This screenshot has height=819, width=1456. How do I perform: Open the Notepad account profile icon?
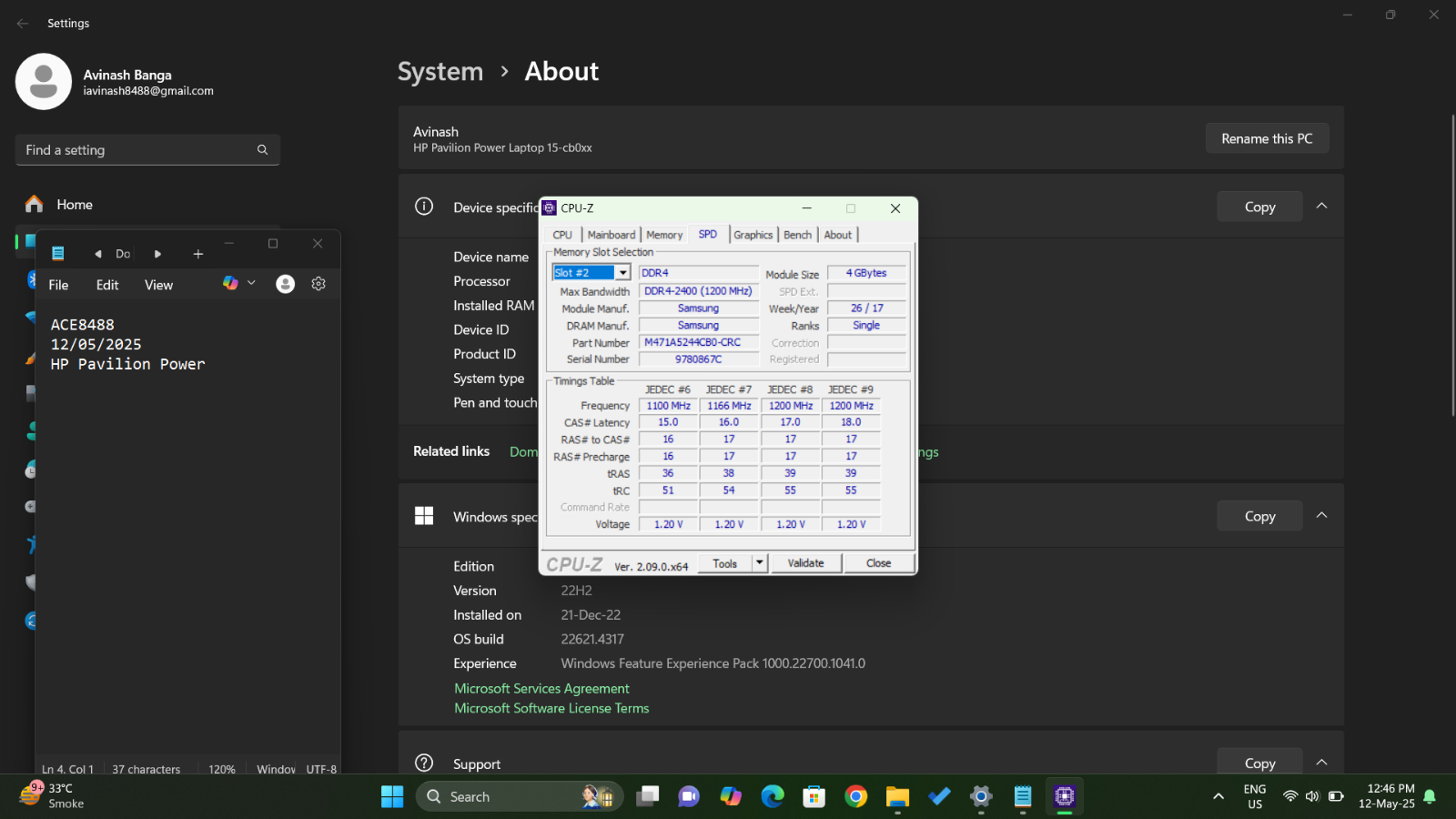(285, 284)
